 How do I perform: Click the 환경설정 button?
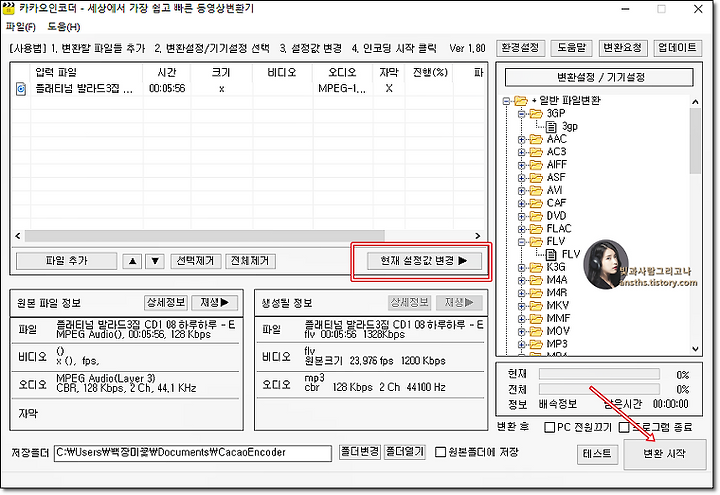tap(521, 48)
